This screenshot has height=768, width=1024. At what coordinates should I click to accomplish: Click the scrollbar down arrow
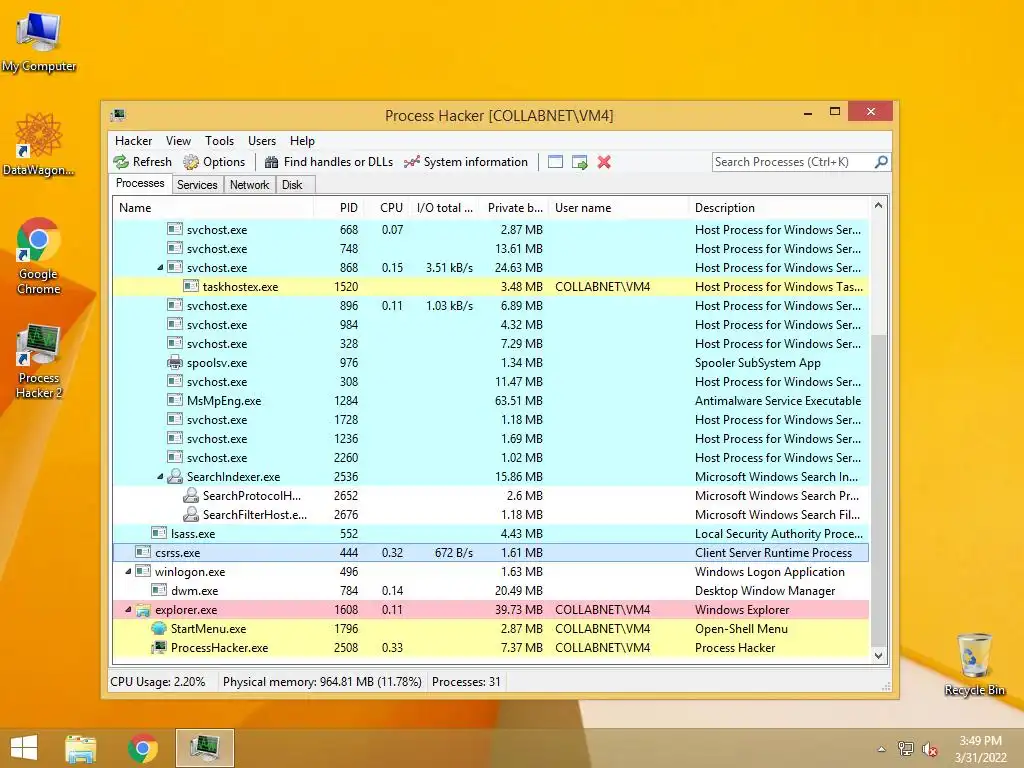[x=878, y=656]
